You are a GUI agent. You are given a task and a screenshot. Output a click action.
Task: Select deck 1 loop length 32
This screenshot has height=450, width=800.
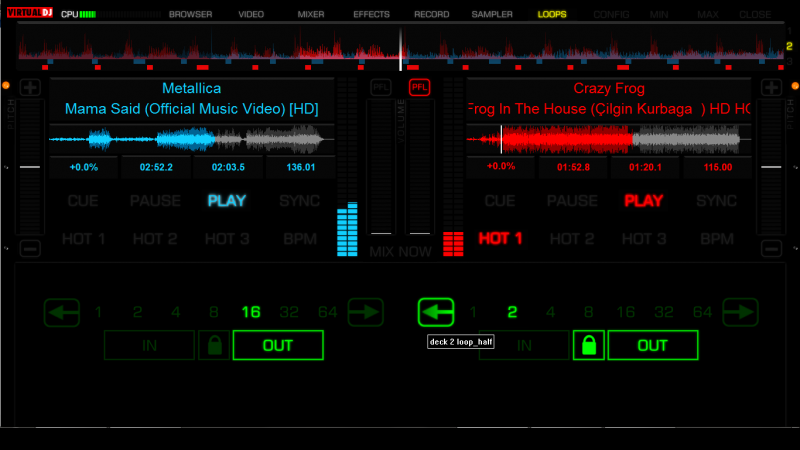point(289,312)
